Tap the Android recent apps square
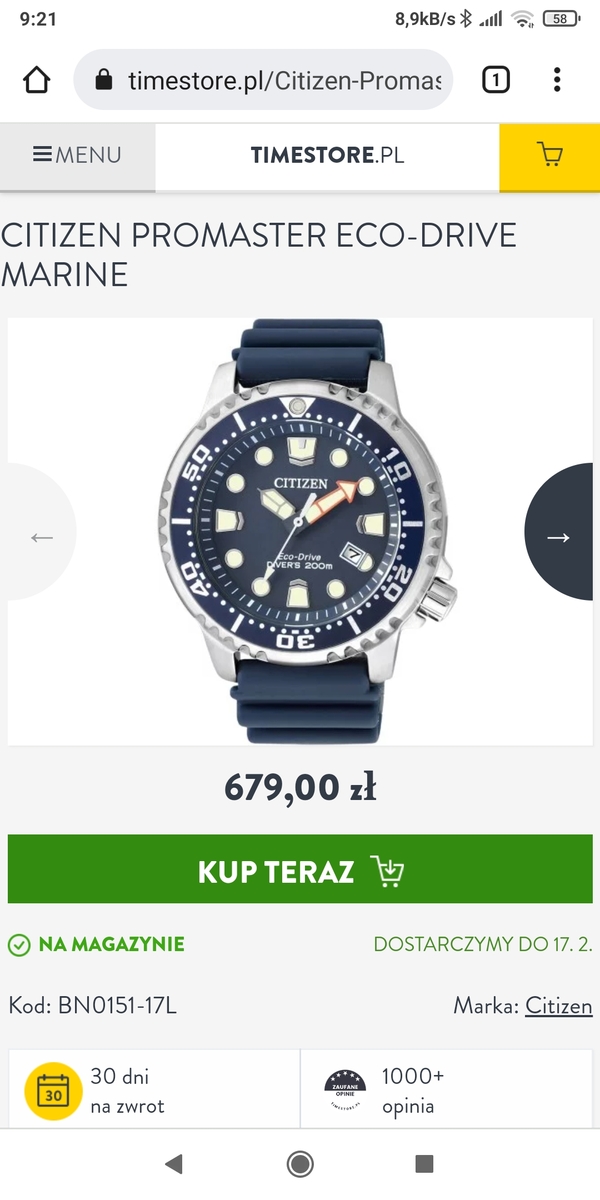Image resolution: width=600 pixels, height=1200 pixels. 424,1163
